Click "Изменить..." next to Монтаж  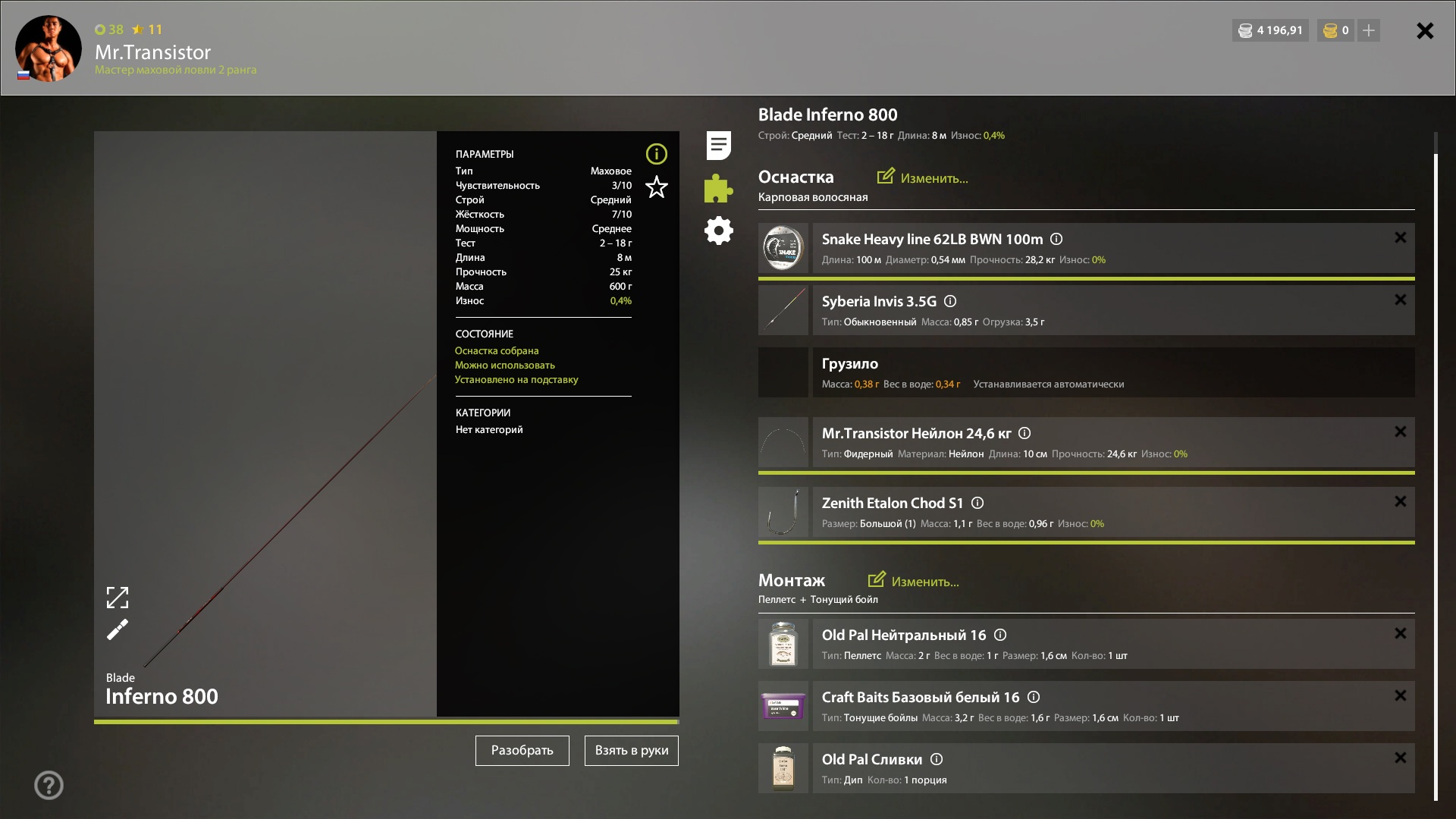[x=914, y=581]
